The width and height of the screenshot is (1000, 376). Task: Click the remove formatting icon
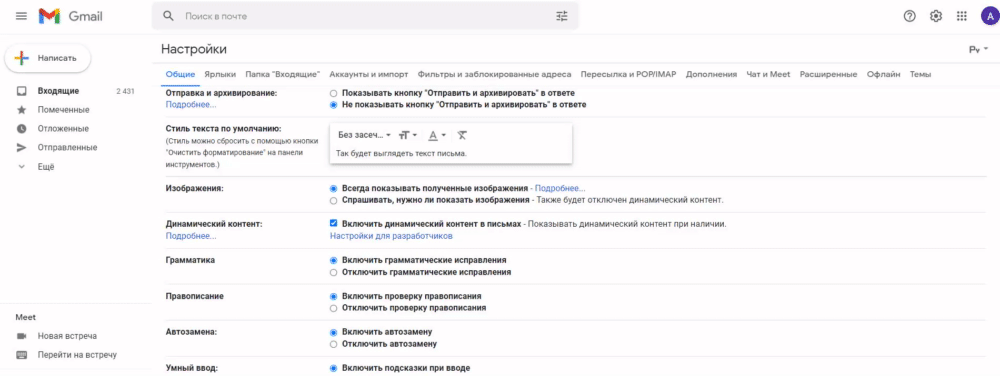[462, 135]
